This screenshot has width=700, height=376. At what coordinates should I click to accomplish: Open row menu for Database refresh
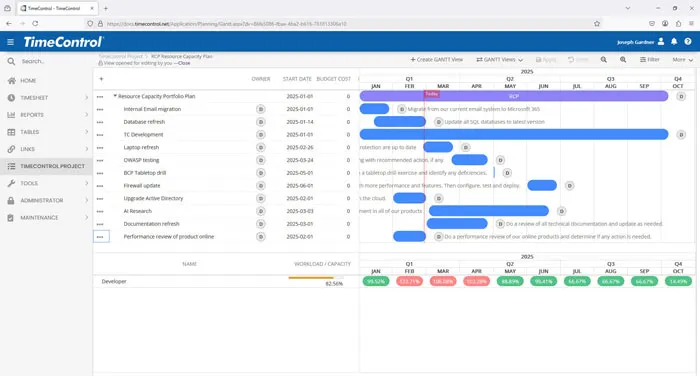100,122
